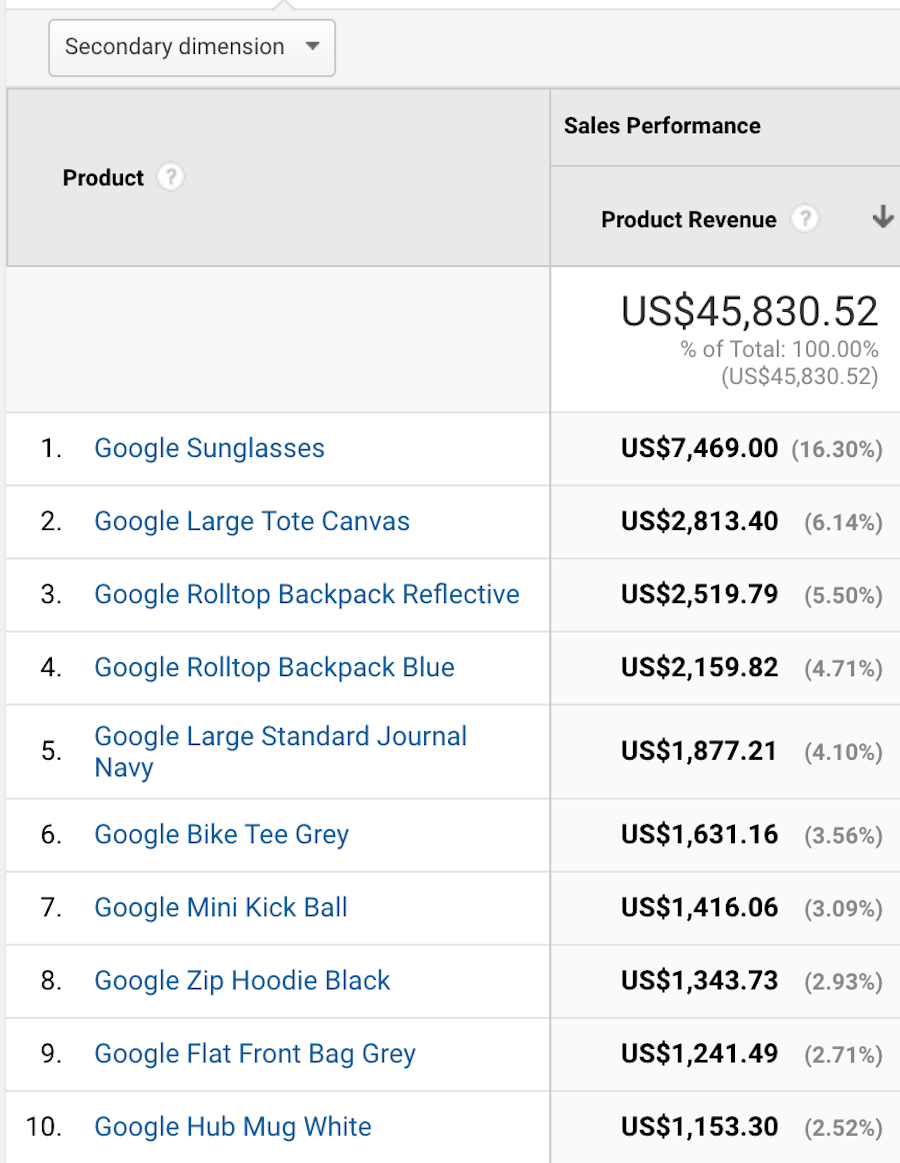Screen dimensions: 900x1163
Task: Click the (16.30%) percentage value
Action: coord(837,449)
